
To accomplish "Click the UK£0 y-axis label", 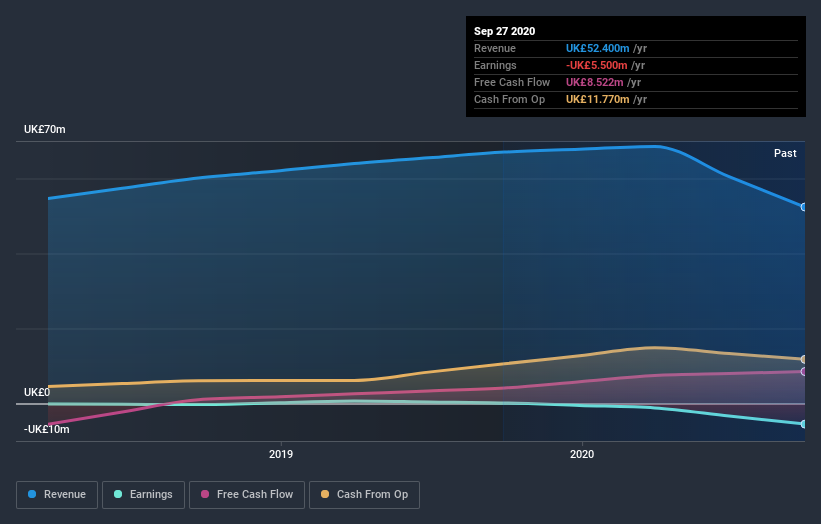I will [x=37, y=392].
